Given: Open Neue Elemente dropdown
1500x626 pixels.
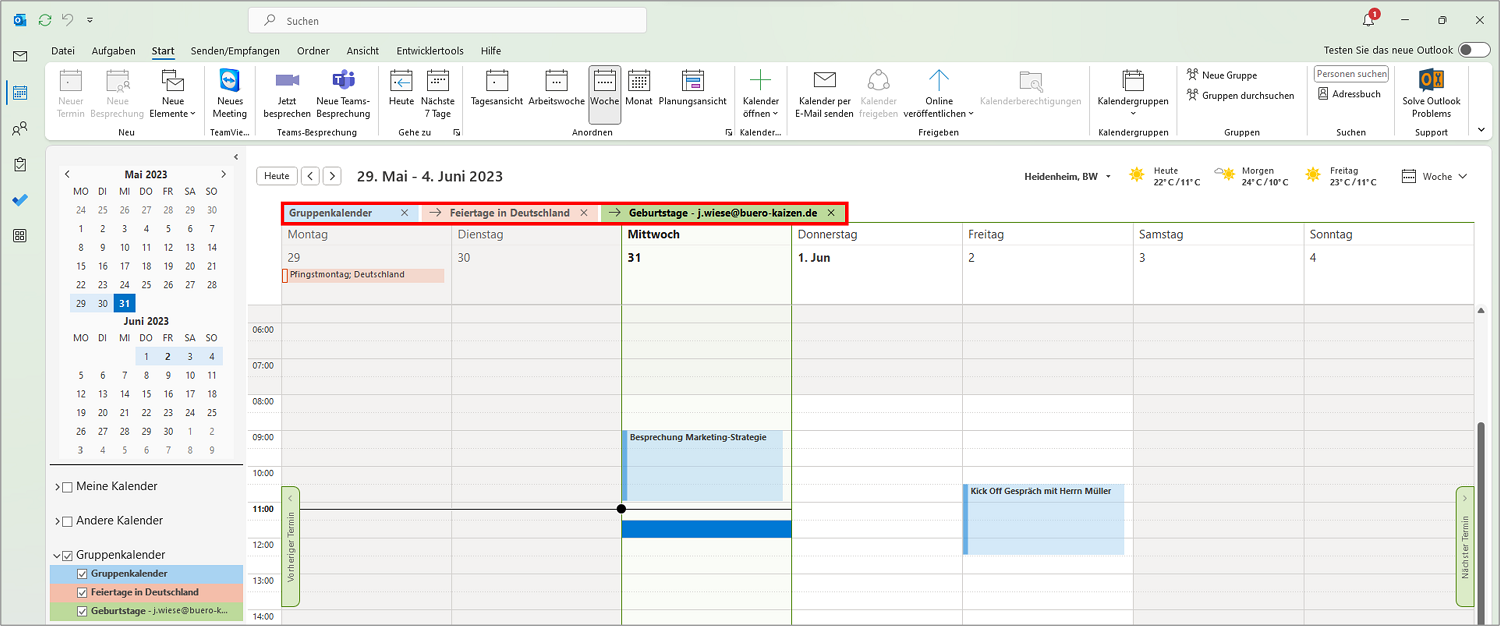Looking at the screenshot, I should pos(173,94).
